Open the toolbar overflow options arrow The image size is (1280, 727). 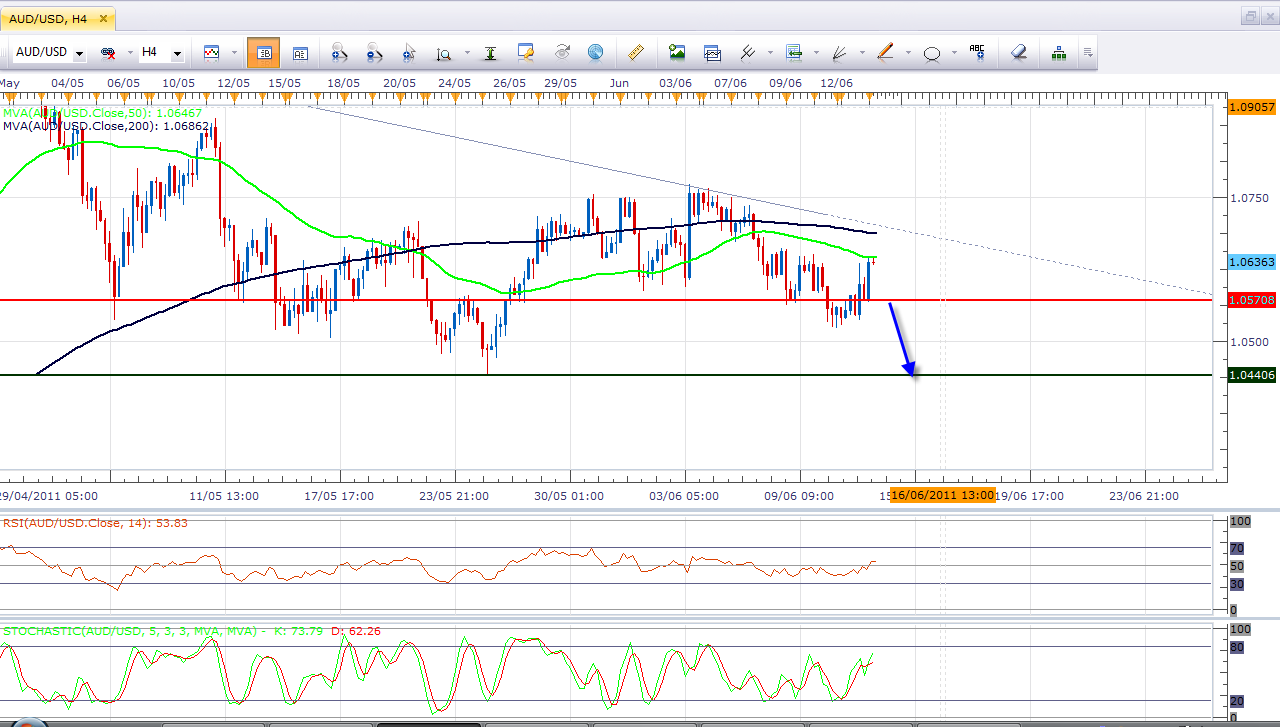[x=1087, y=53]
